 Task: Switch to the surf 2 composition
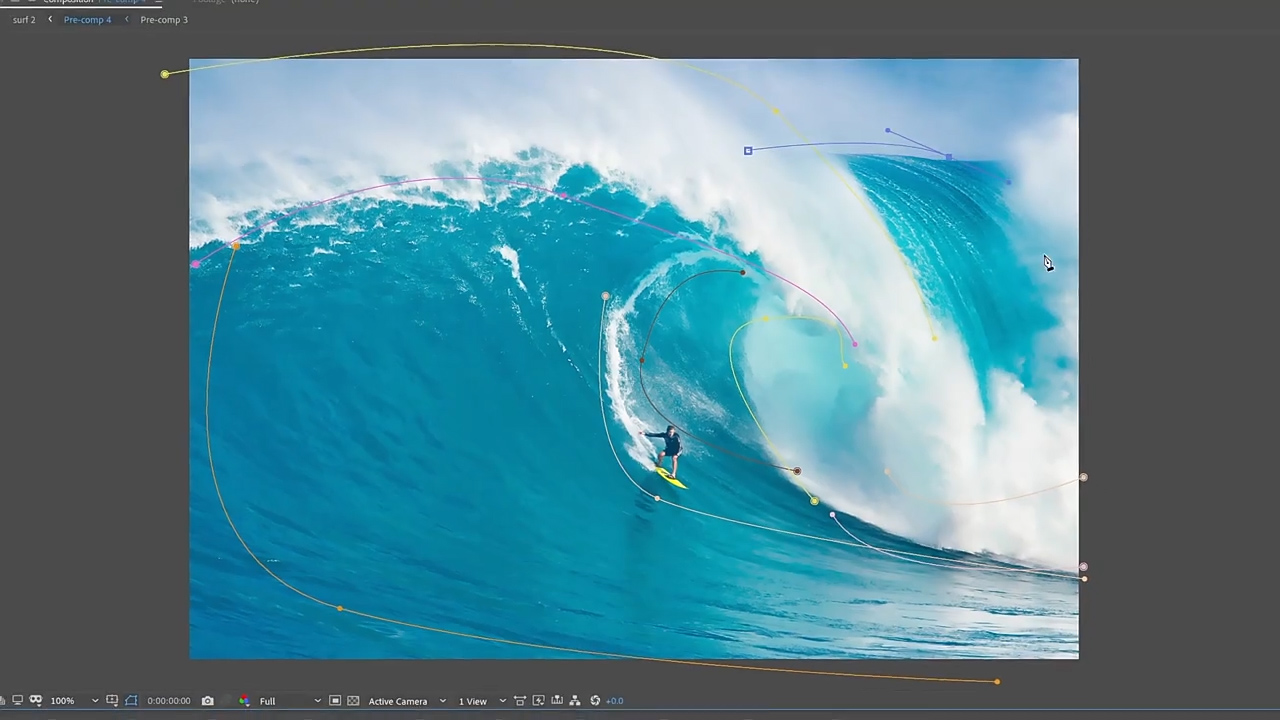click(23, 20)
